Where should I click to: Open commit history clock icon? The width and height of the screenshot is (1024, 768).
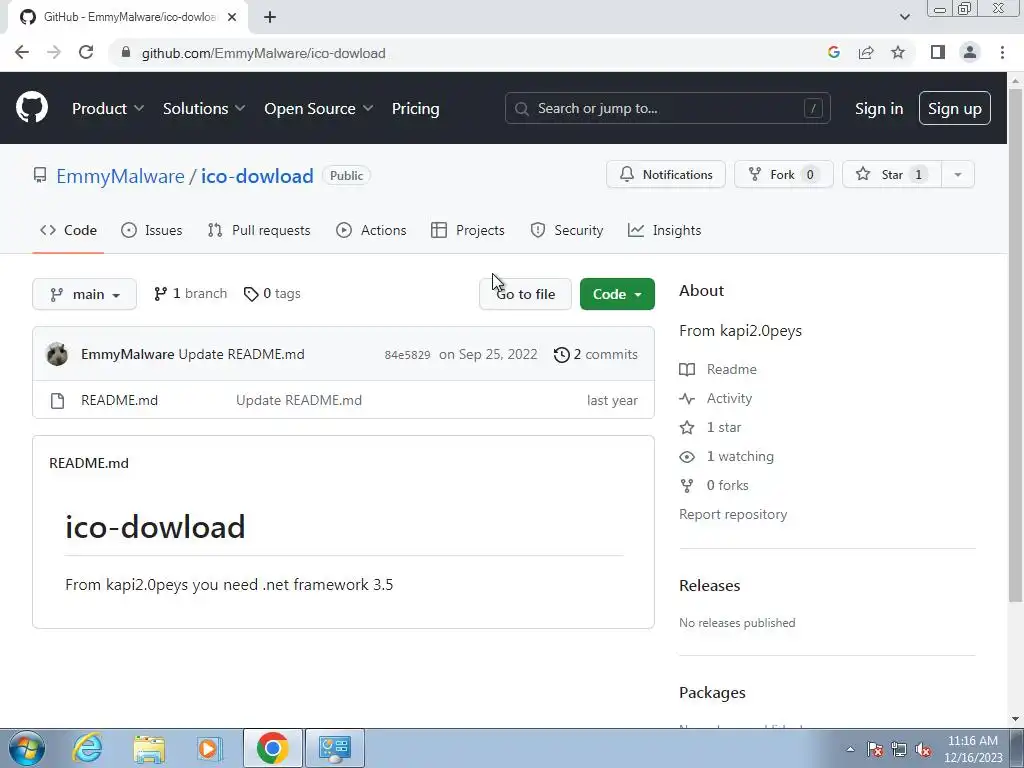coord(562,355)
